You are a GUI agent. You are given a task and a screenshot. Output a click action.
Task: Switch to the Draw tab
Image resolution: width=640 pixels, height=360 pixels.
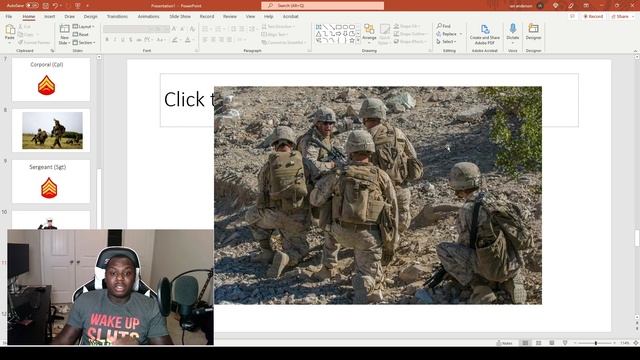[x=69, y=16]
